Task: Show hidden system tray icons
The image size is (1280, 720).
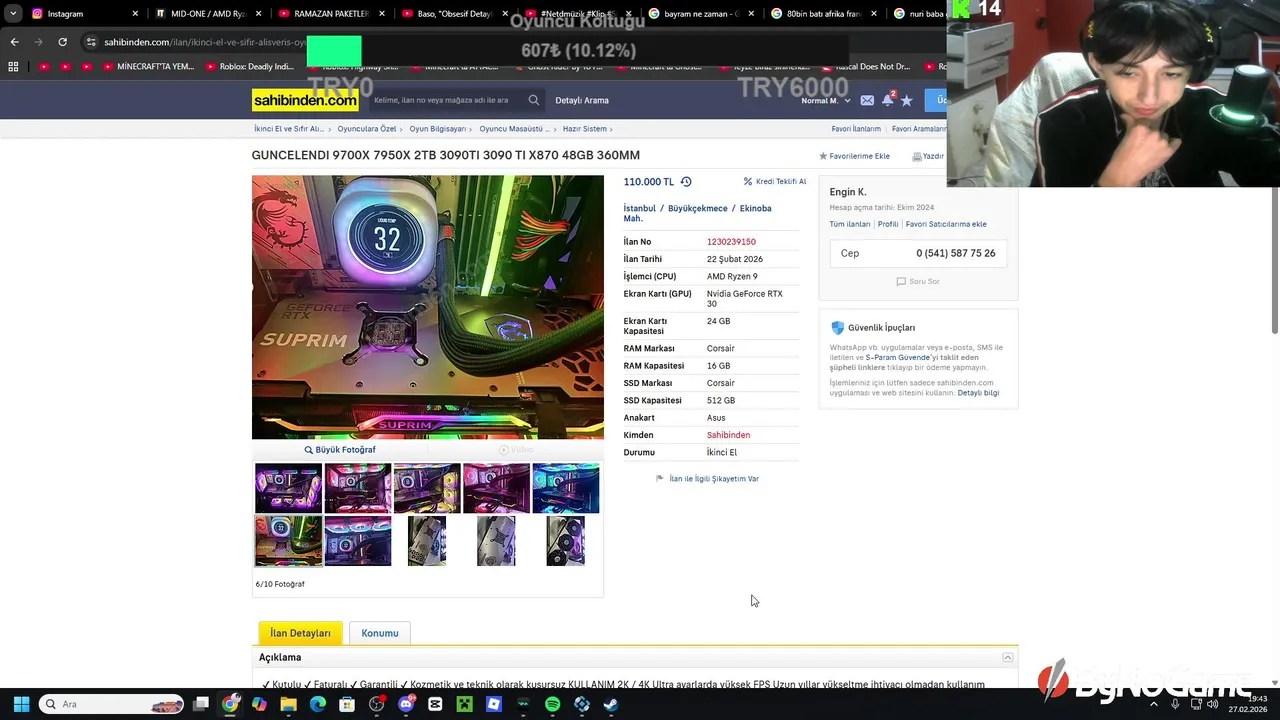Action: point(1154,704)
